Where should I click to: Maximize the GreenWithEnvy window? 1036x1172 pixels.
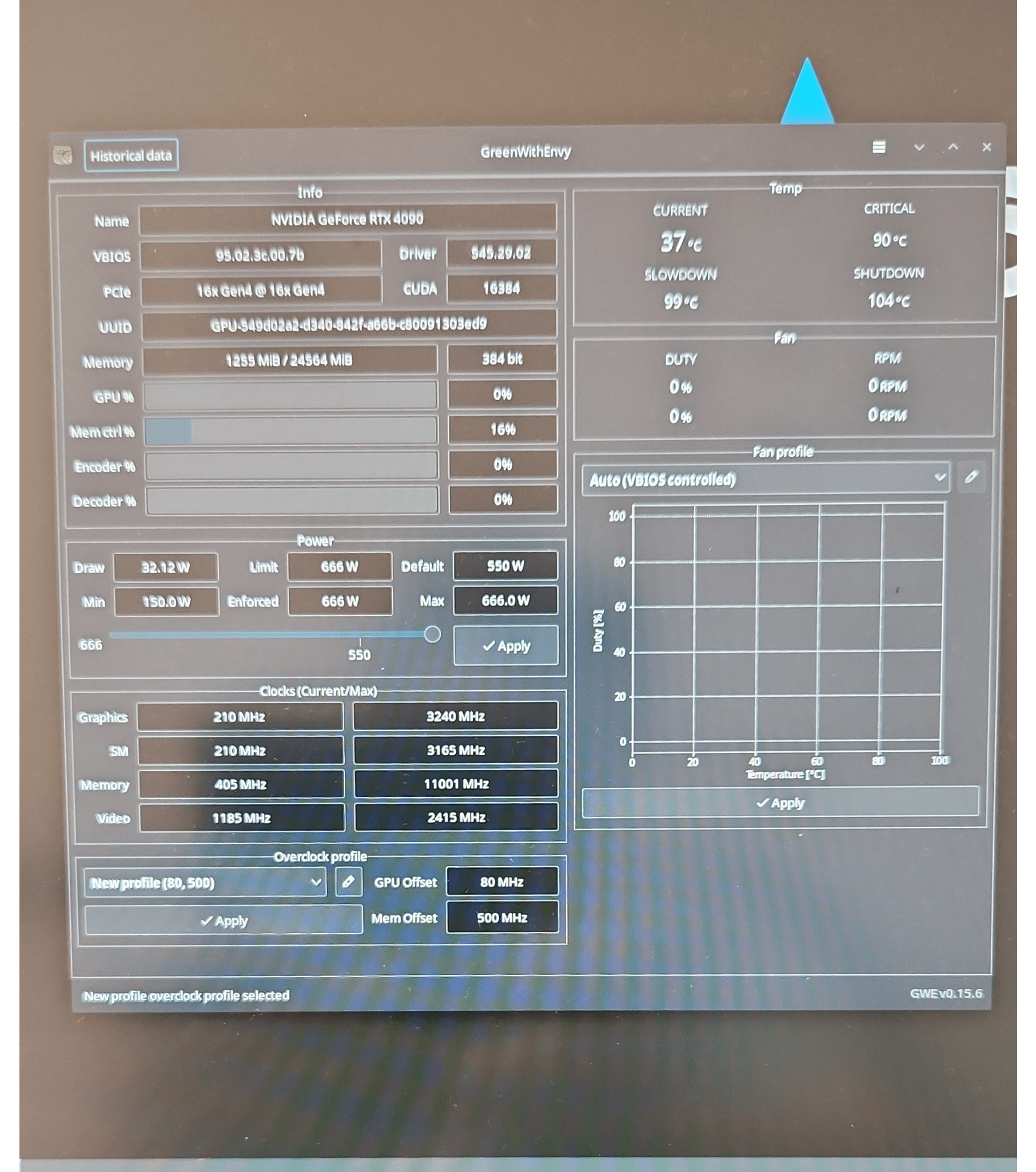pyautogui.click(x=953, y=147)
